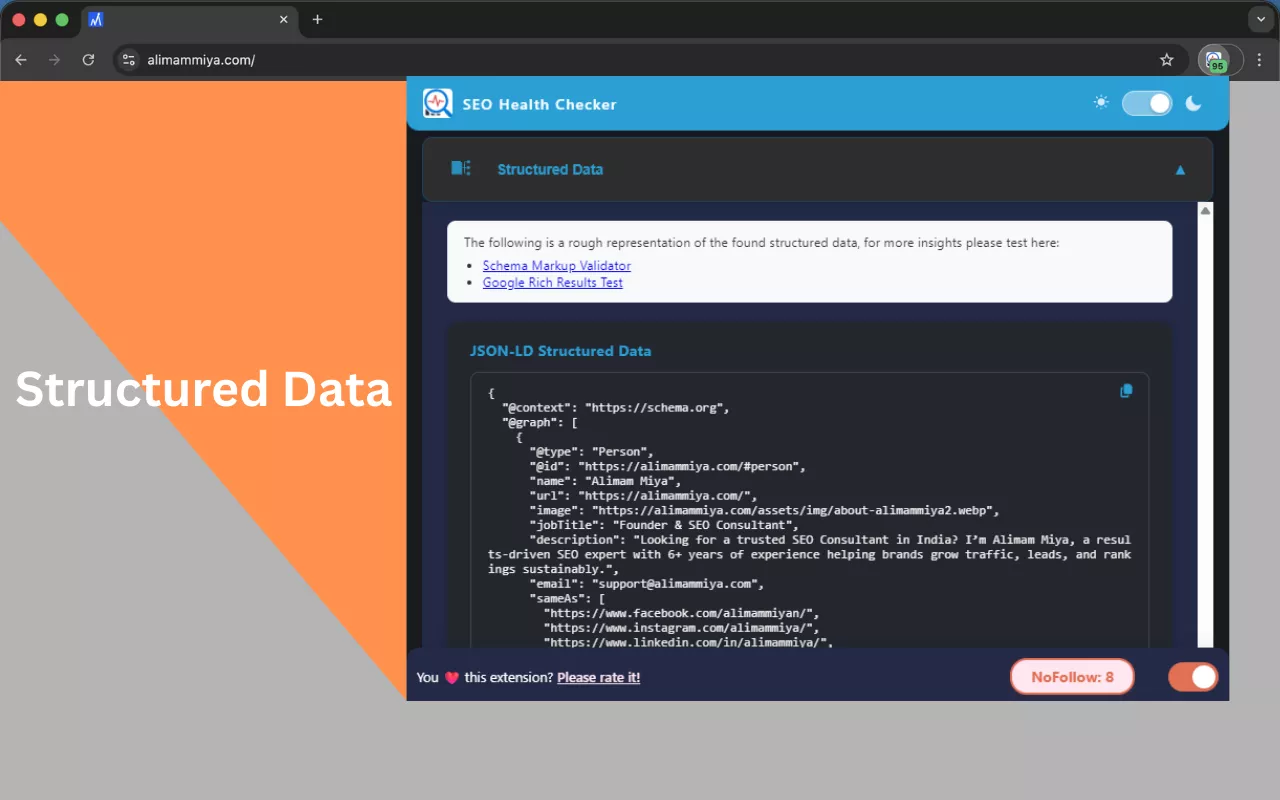
Task: Collapse the Structured Data section arrow
Action: point(1180,170)
